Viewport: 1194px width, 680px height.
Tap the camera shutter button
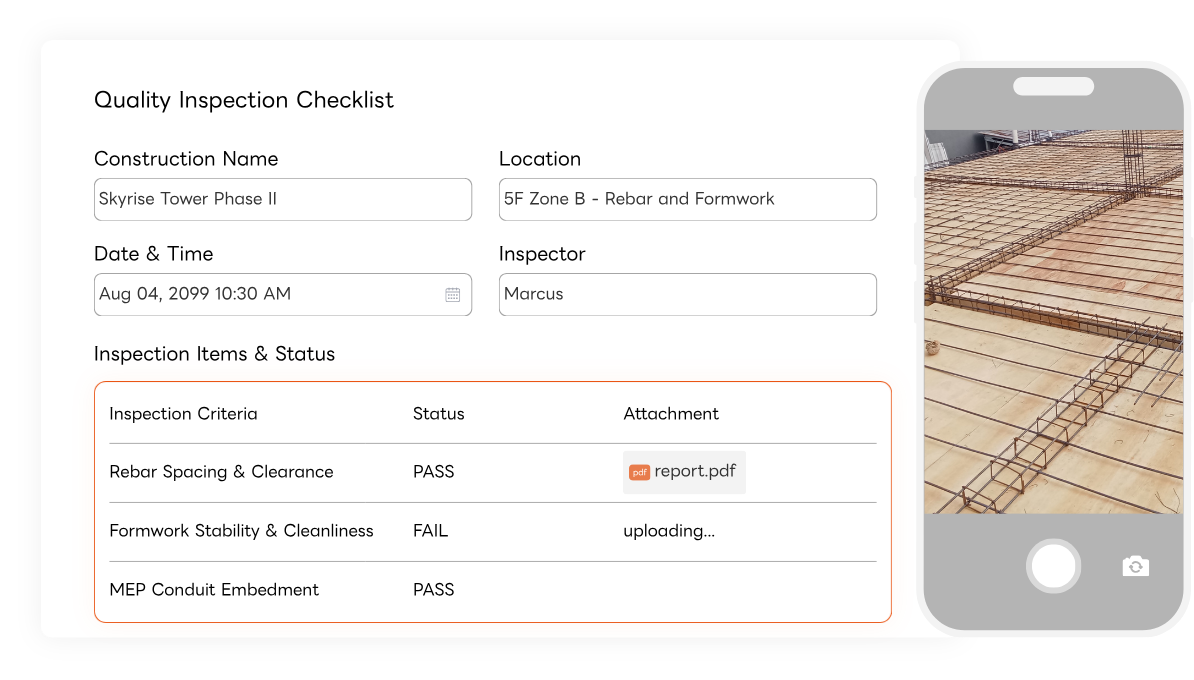(x=1053, y=566)
